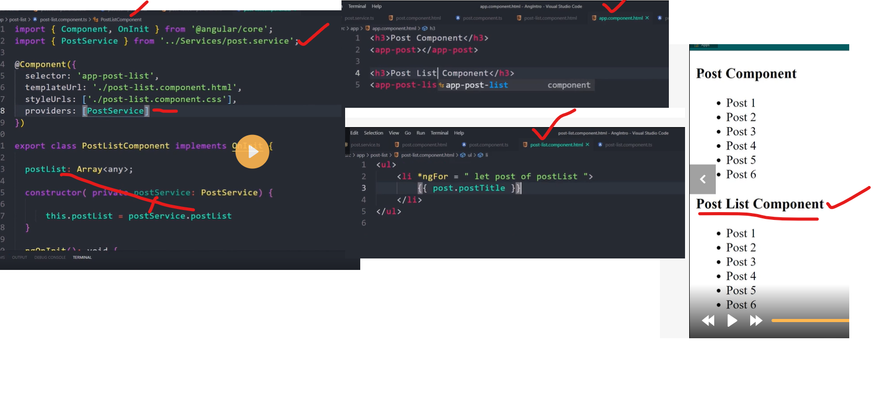Click the orange play button over the code
Screen dimensions: 880x409
253,151
